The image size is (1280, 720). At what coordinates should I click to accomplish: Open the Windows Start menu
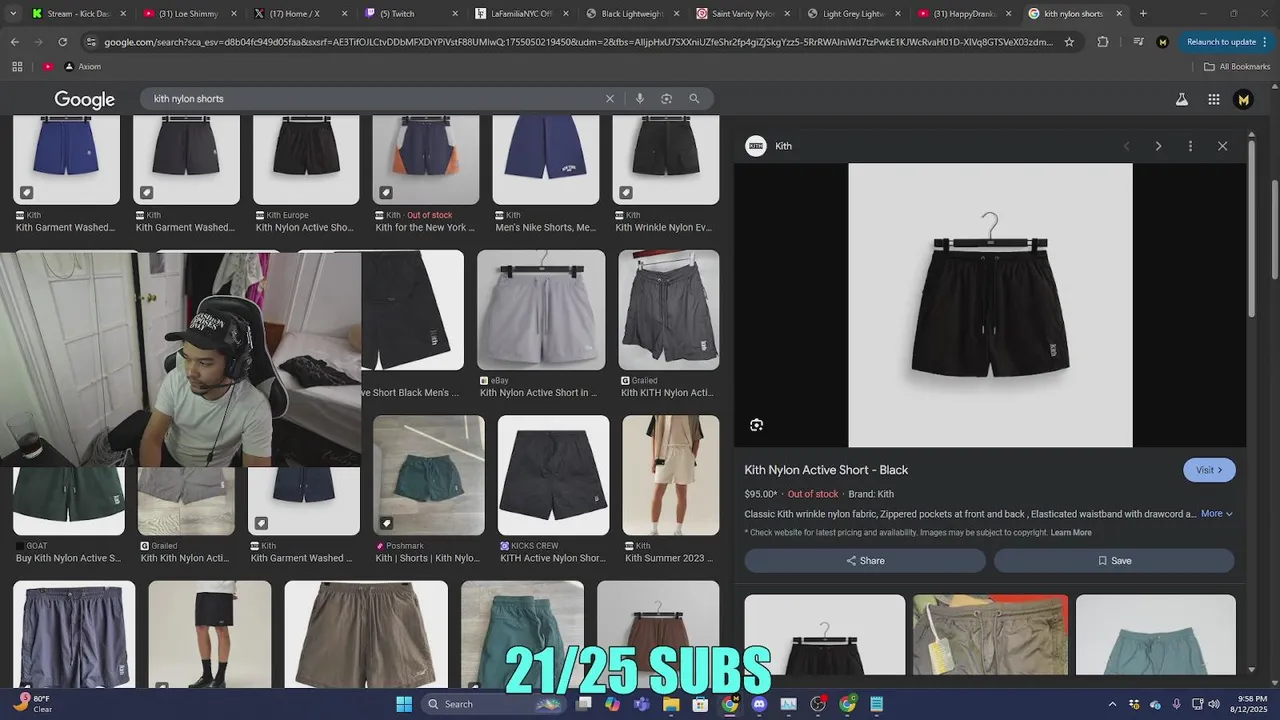404,704
